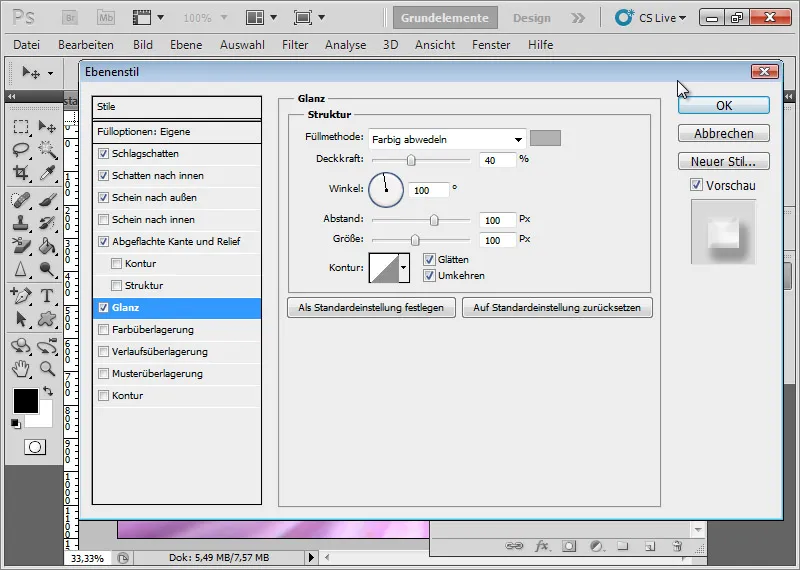
Task: Open the Bearbeiten menu
Action: pyautogui.click(x=86, y=45)
